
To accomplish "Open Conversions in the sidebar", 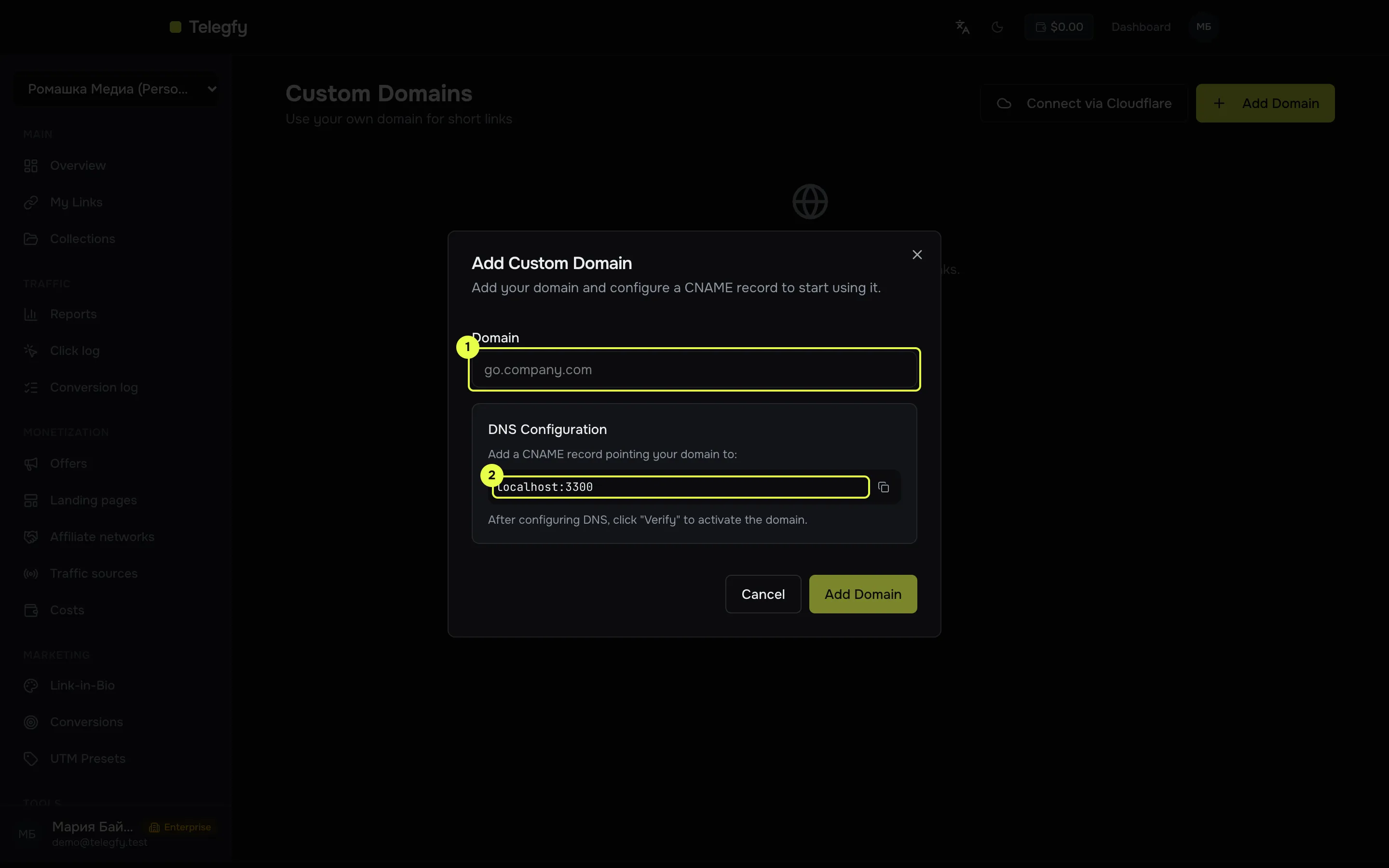I will point(86,722).
